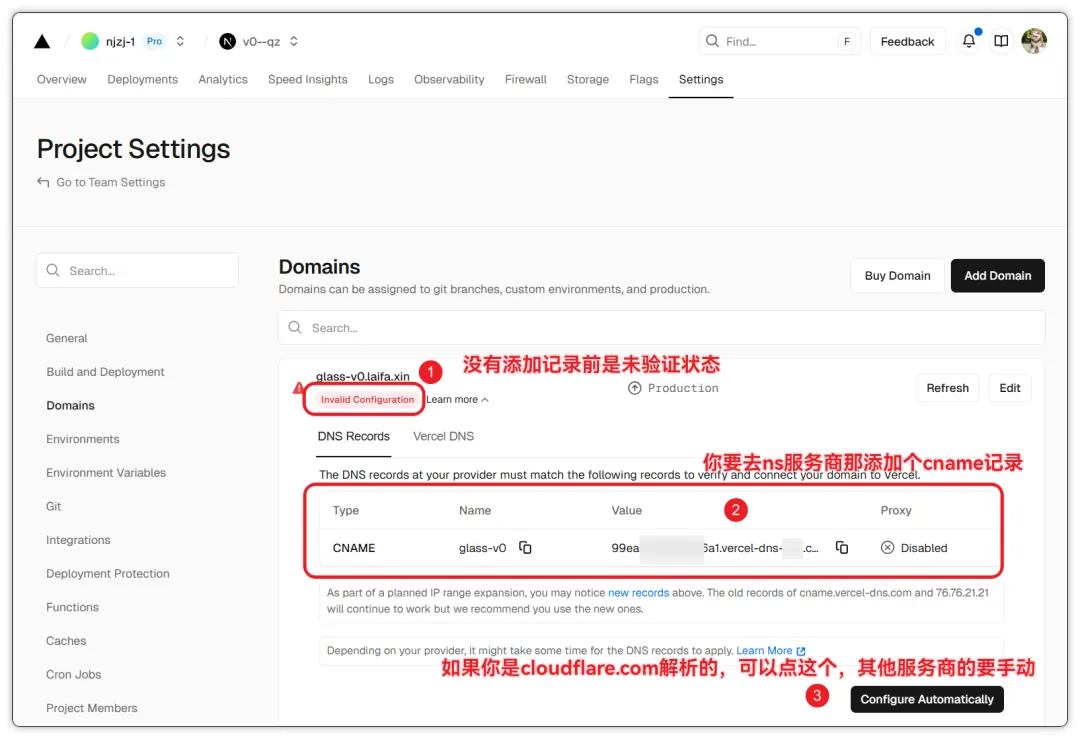Open Functions settings

point(72,607)
